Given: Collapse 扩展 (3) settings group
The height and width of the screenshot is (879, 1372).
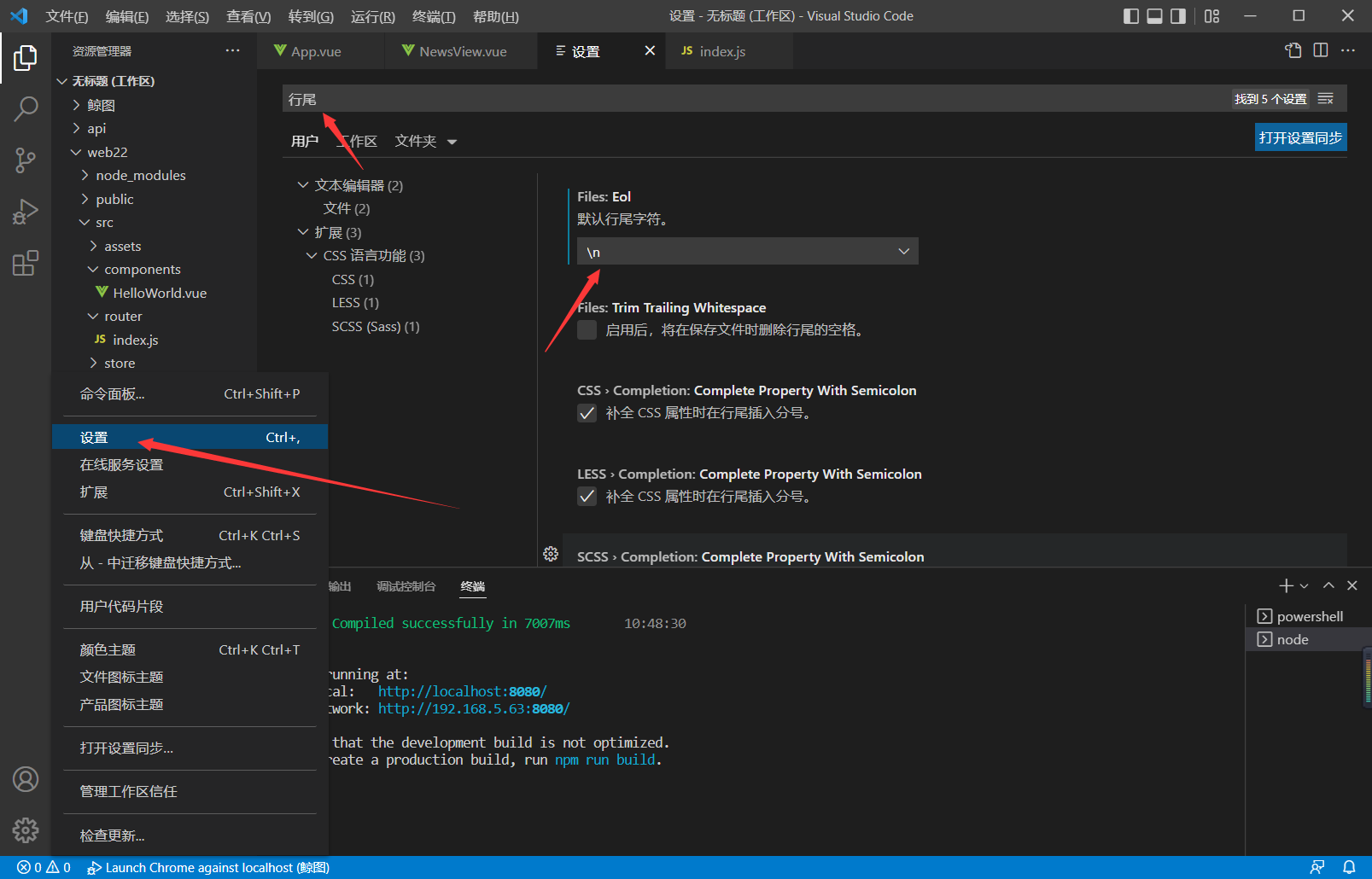Looking at the screenshot, I should 303,232.
